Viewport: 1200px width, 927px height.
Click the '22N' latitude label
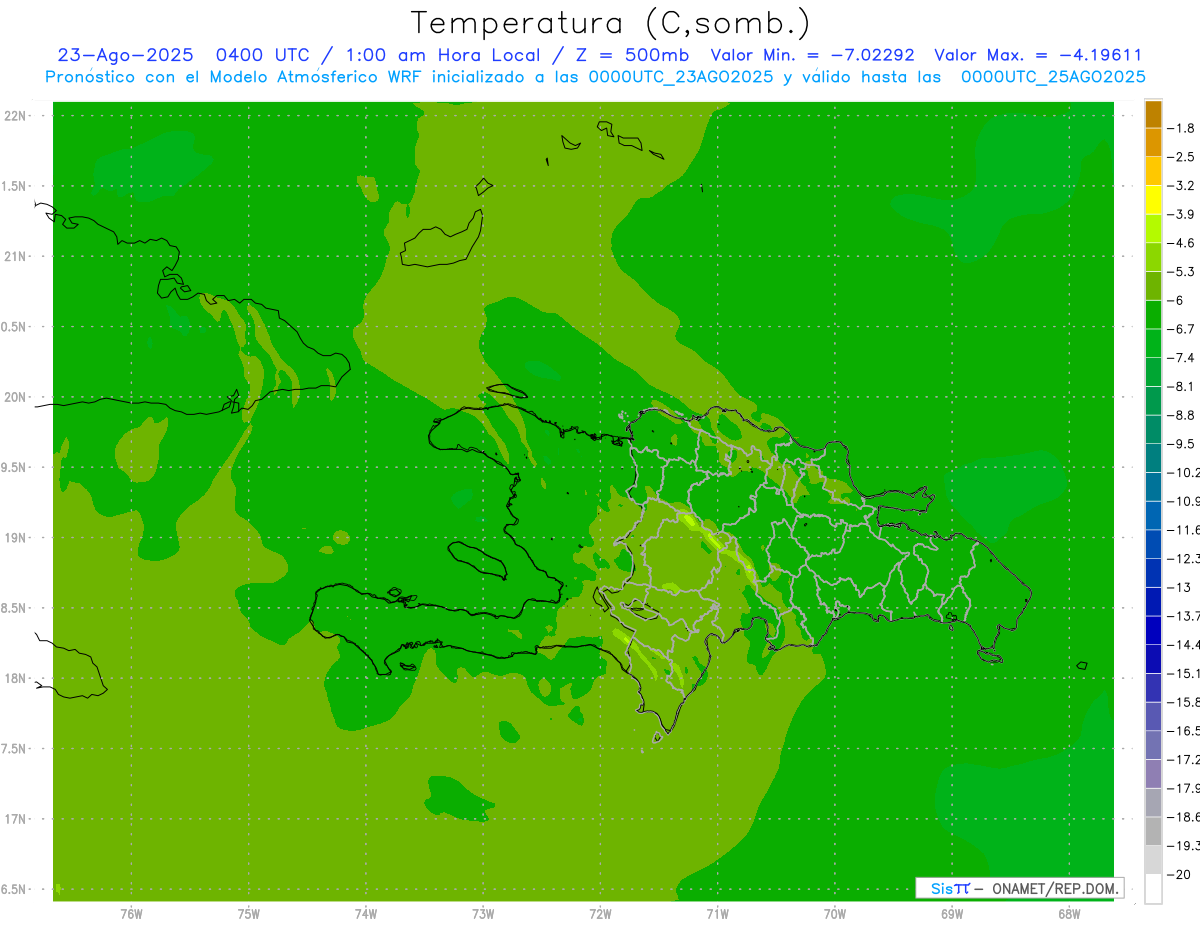coord(16,115)
